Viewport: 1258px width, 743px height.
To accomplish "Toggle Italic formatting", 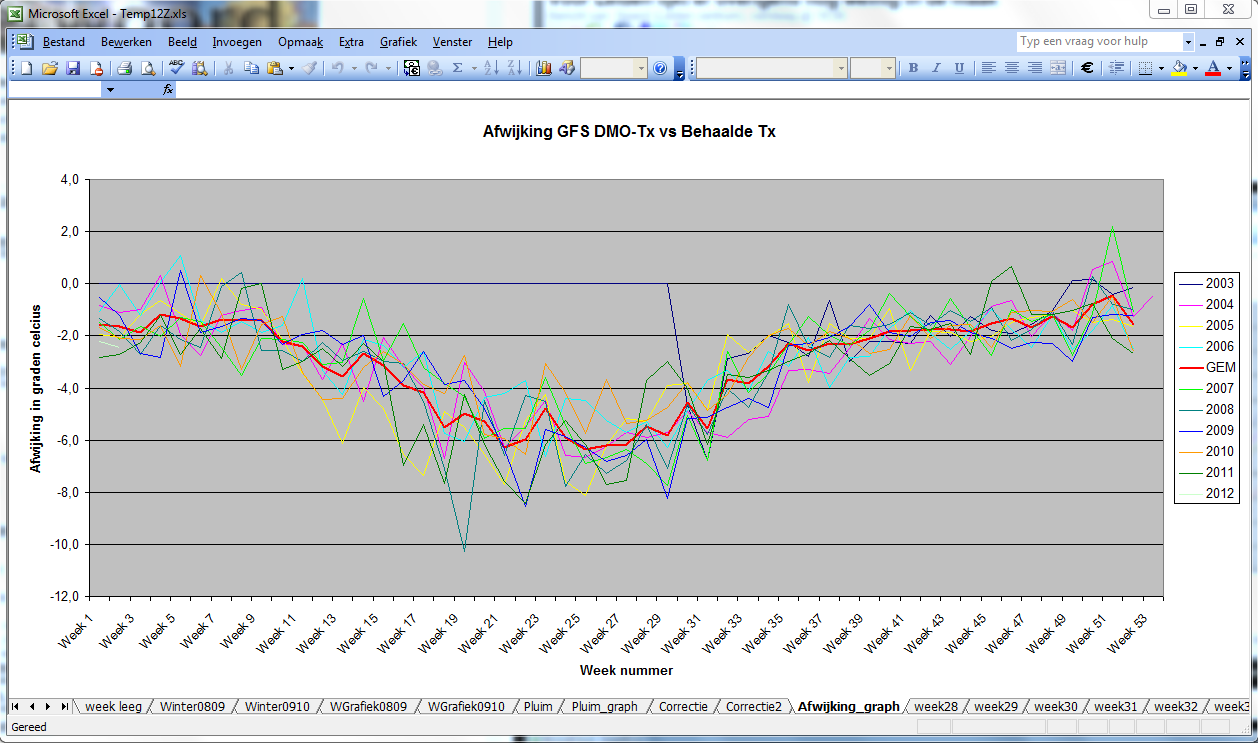I will pyautogui.click(x=936, y=68).
